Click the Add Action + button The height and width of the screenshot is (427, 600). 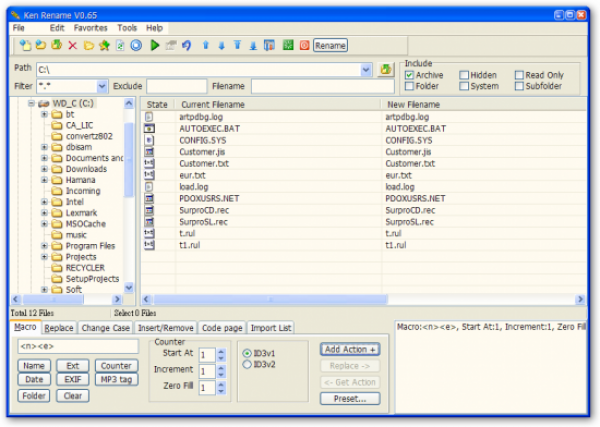click(x=350, y=349)
